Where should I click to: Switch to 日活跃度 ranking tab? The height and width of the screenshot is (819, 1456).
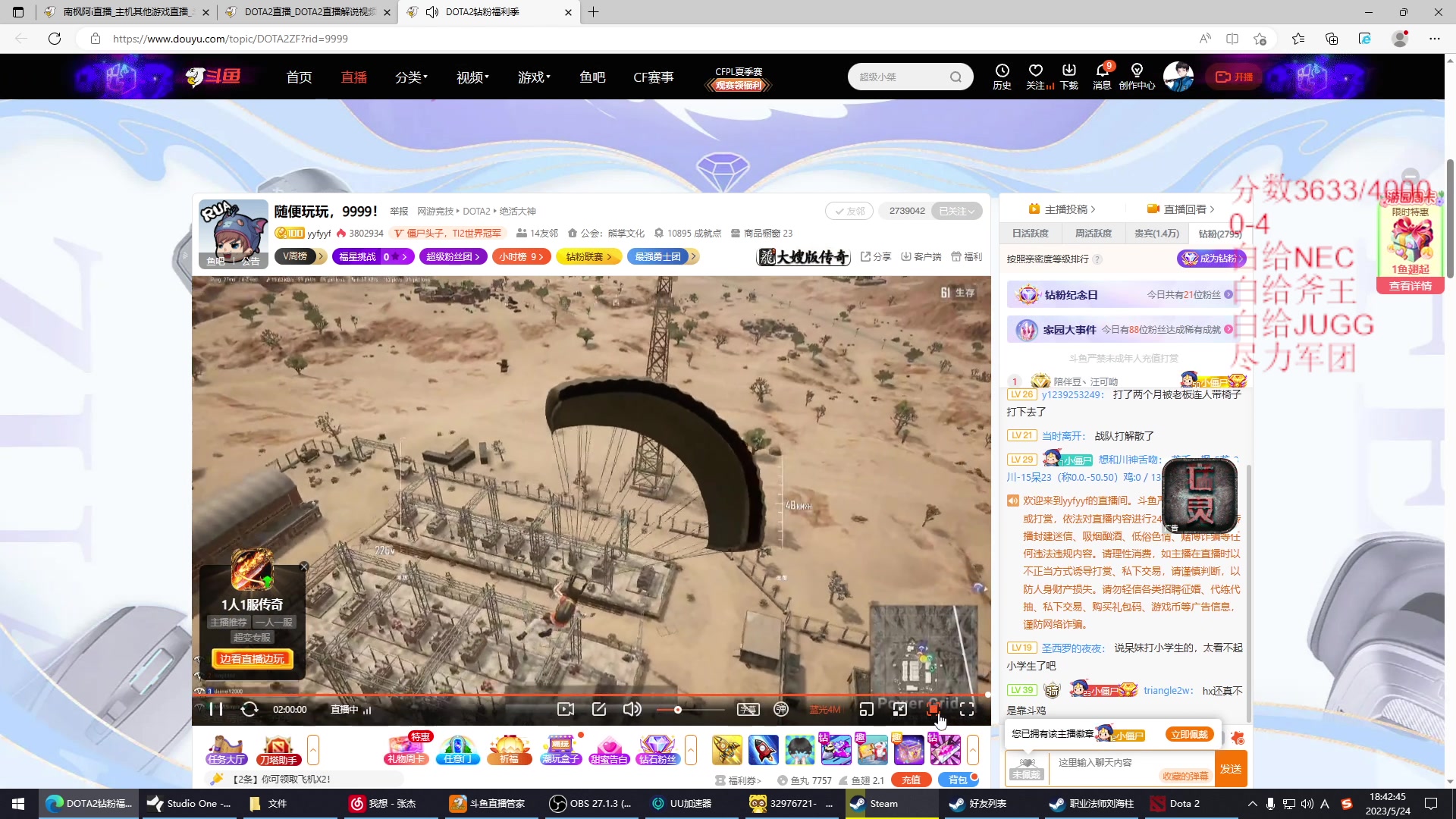tap(1030, 234)
